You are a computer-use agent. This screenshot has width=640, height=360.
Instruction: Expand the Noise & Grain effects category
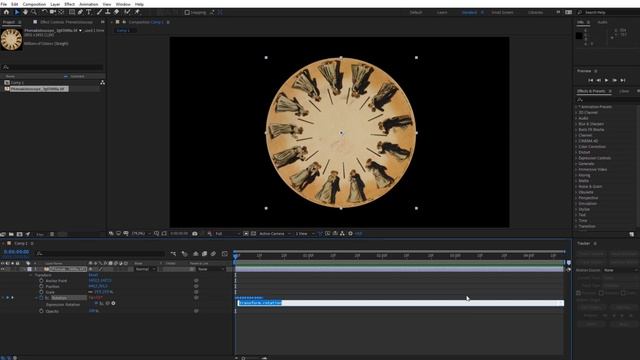point(576,187)
